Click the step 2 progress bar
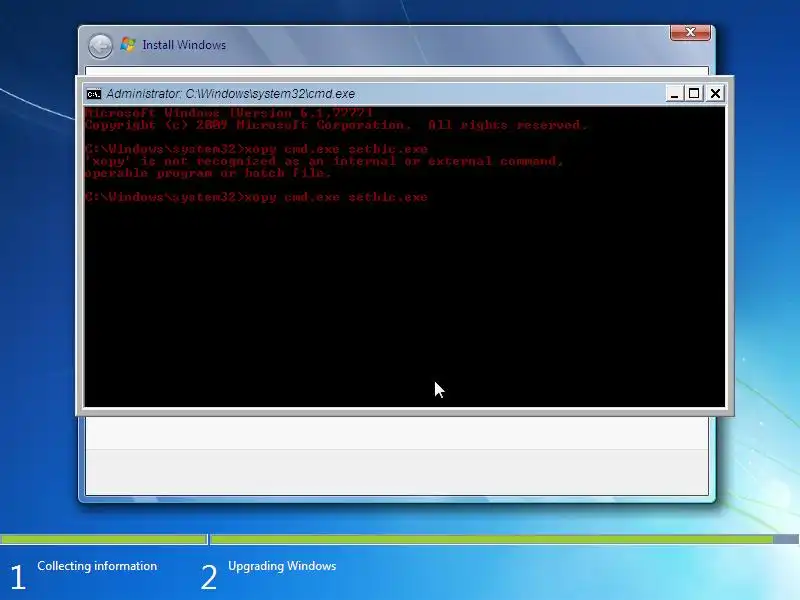 [505, 539]
